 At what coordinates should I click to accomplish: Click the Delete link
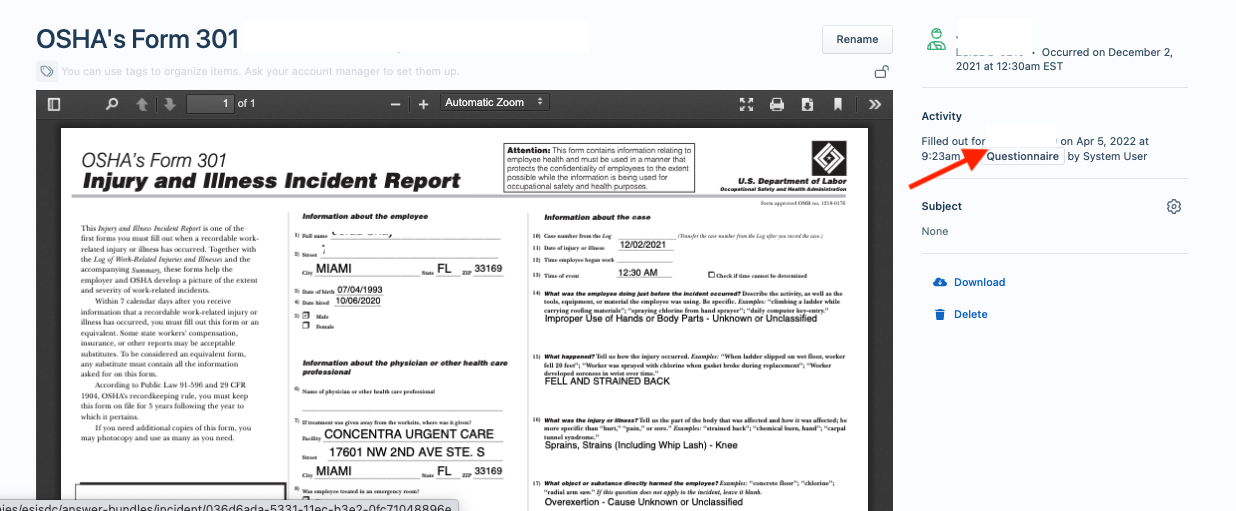[x=971, y=314]
